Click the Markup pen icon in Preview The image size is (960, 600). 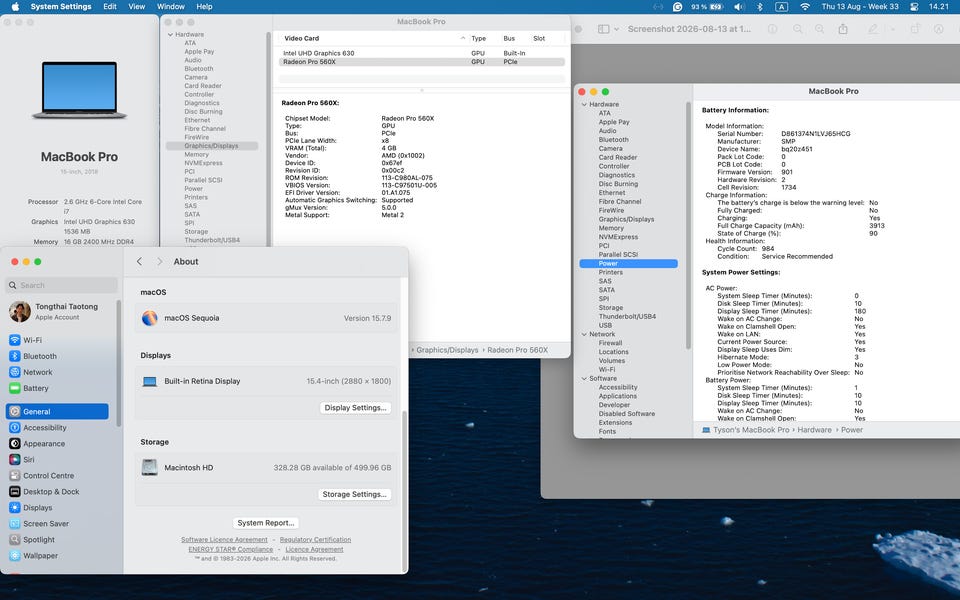[872, 29]
